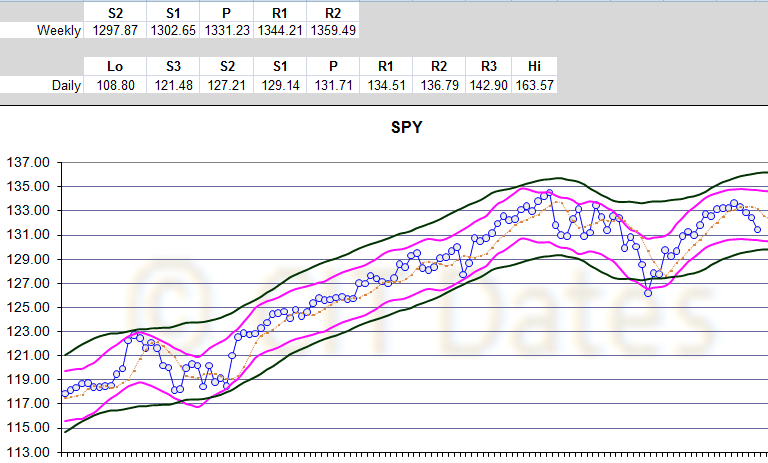The width and height of the screenshot is (768, 463).
Task: Select the Daily S2 value 127.21
Action: click(227, 85)
